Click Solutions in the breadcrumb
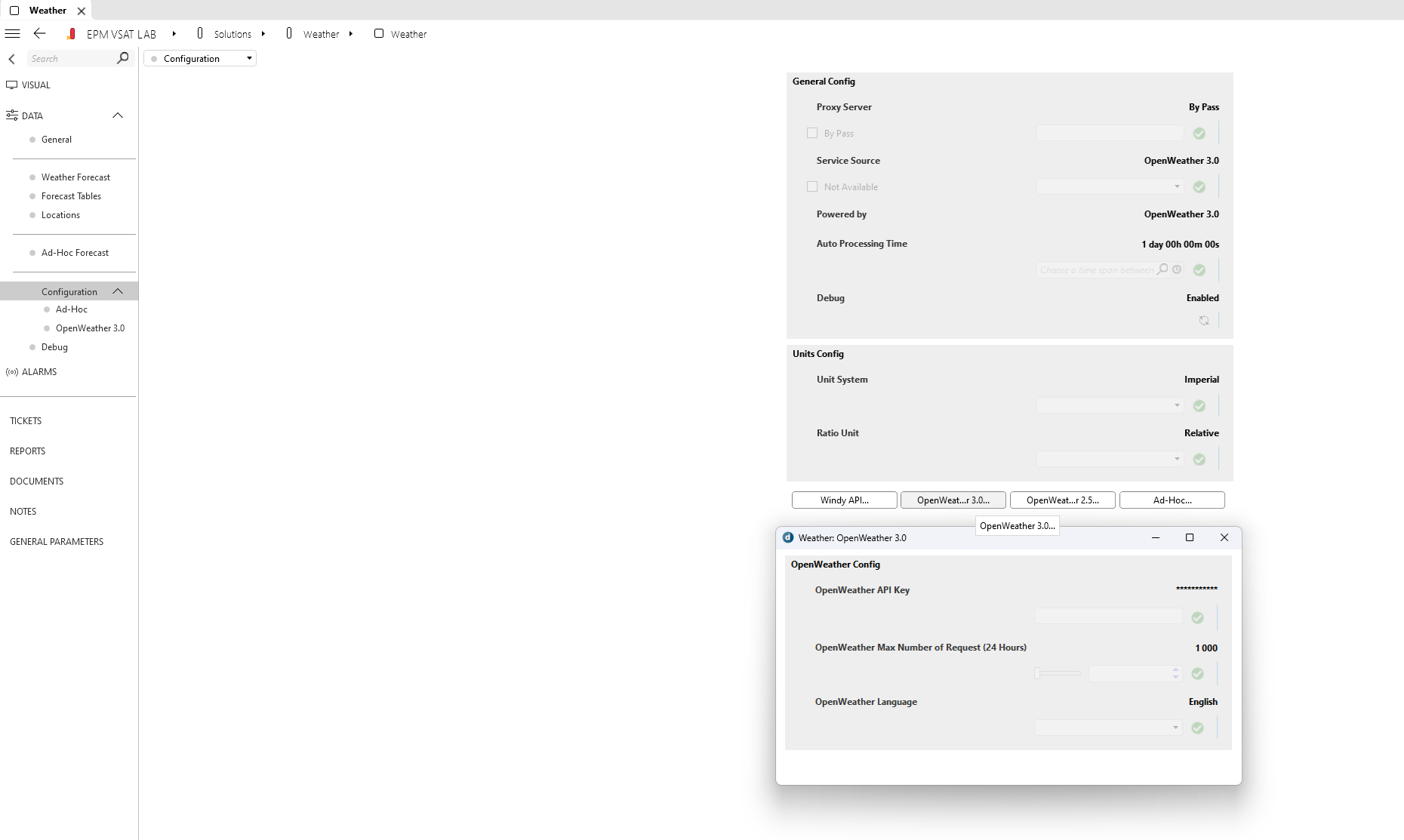Image resolution: width=1404 pixels, height=840 pixels. coord(232,34)
